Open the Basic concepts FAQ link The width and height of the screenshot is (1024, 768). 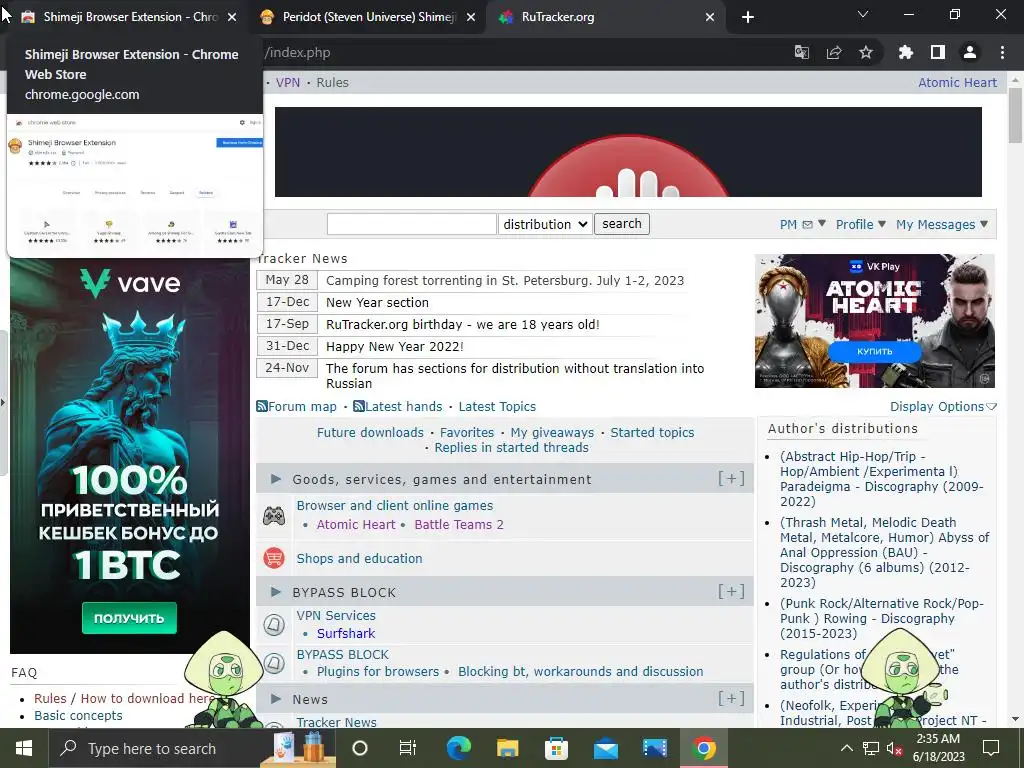click(x=78, y=716)
